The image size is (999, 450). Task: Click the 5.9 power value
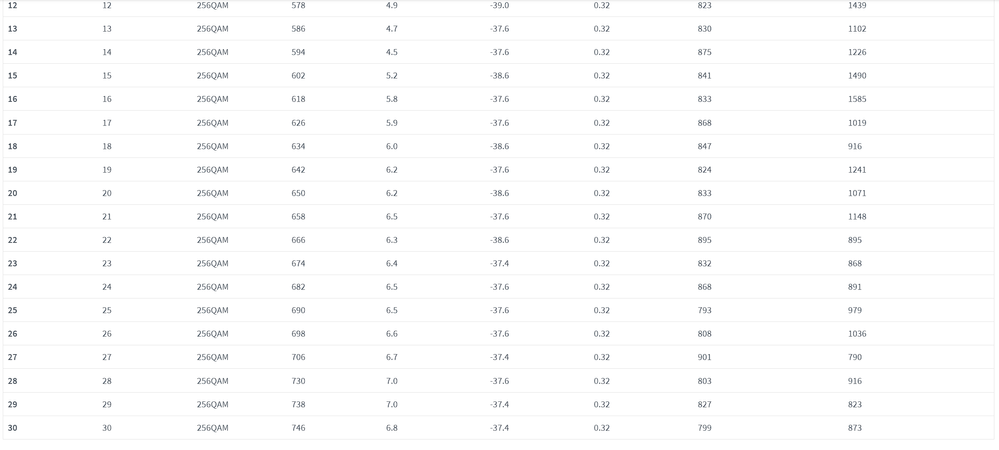pos(392,123)
